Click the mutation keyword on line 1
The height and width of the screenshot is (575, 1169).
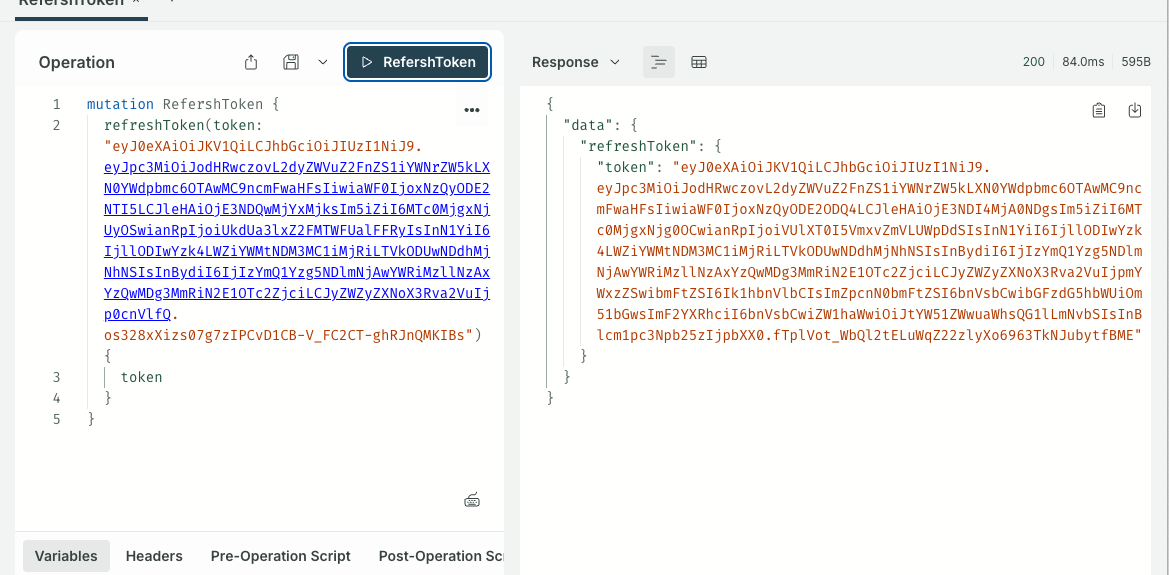pos(120,104)
